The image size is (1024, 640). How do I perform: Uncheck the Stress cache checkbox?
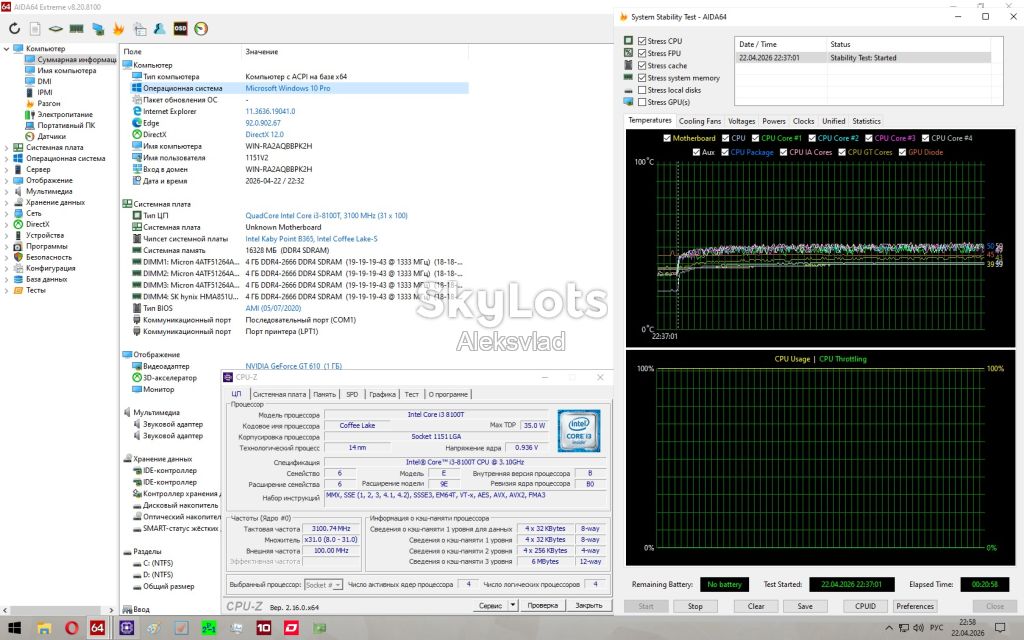pyautogui.click(x=642, y=66)
